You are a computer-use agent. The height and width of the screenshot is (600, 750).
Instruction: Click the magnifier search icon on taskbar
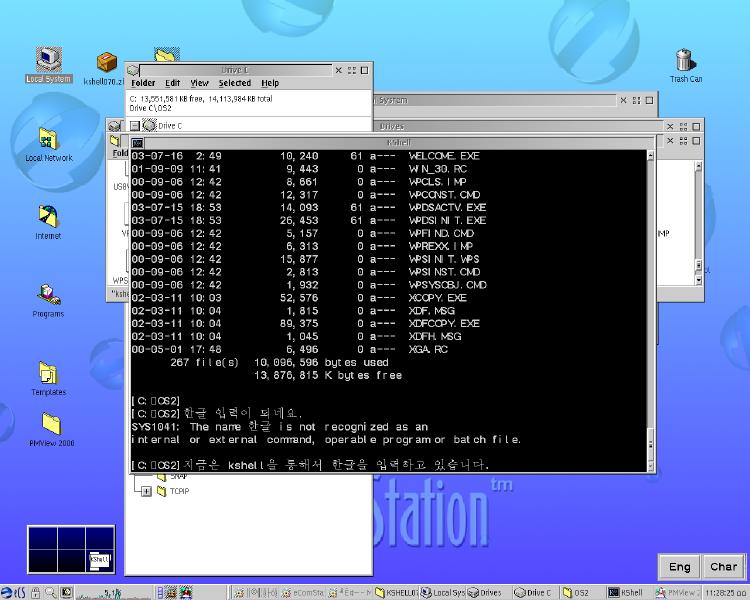click(51, 593)
